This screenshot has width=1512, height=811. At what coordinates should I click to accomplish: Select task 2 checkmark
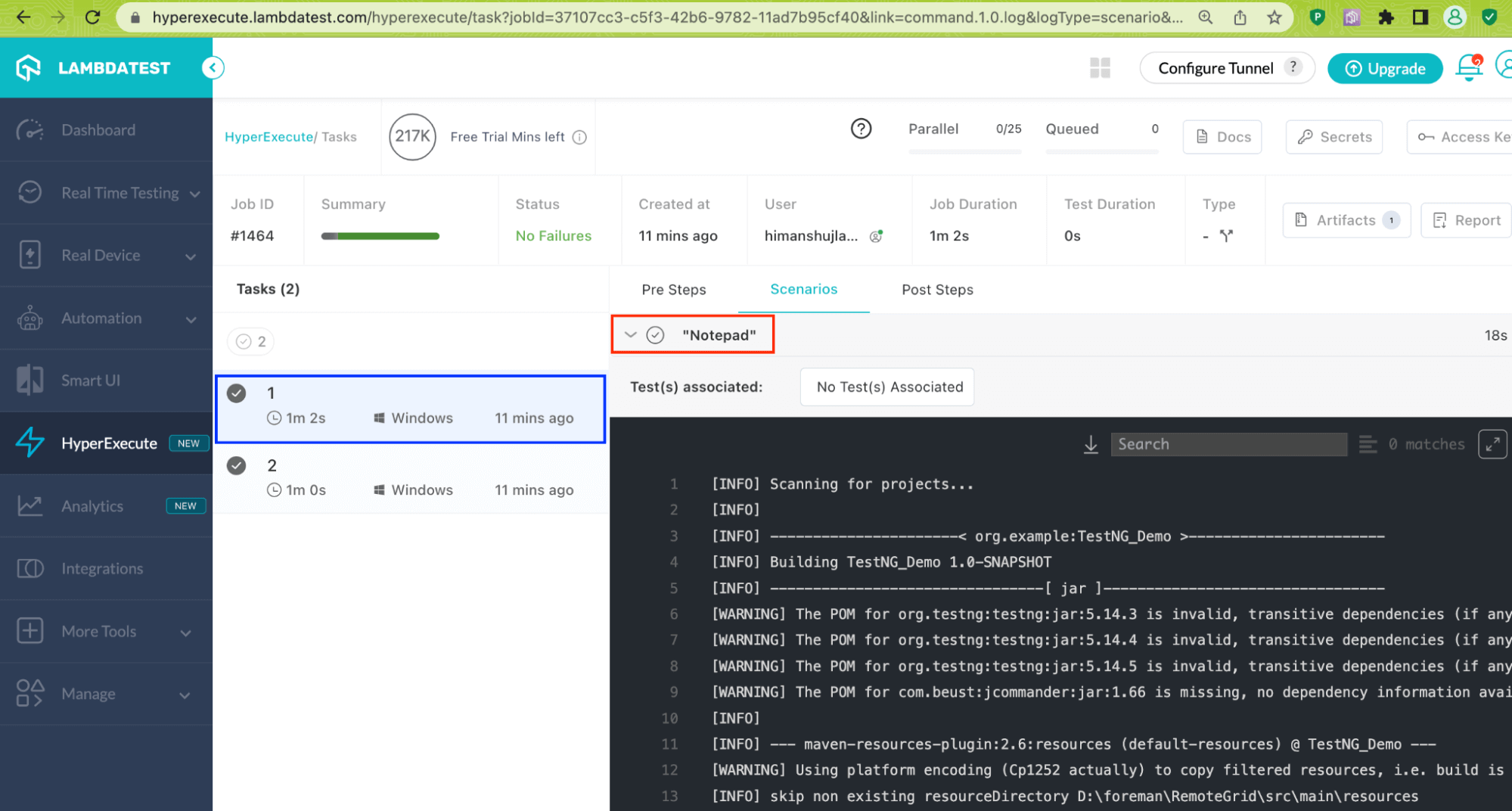(x=237, y=466)
